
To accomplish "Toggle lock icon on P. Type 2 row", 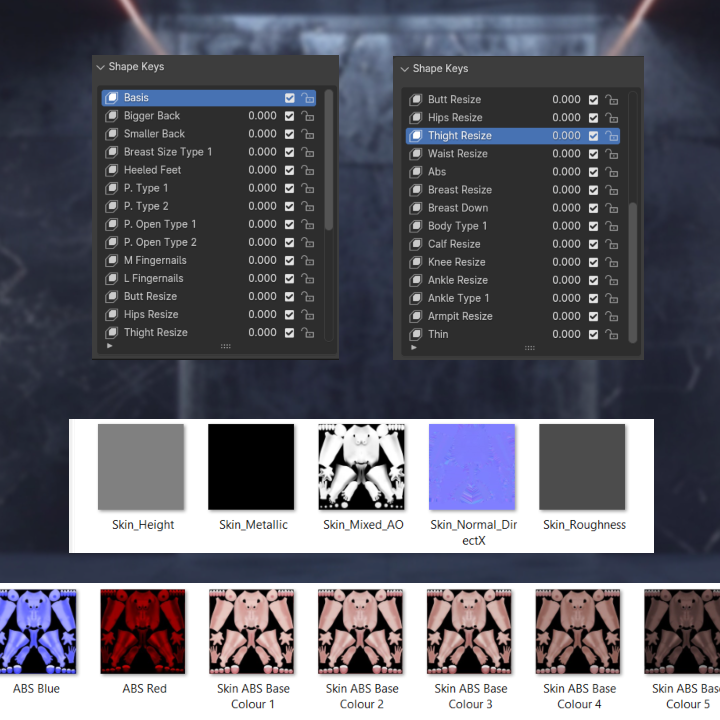I will 308,206.
